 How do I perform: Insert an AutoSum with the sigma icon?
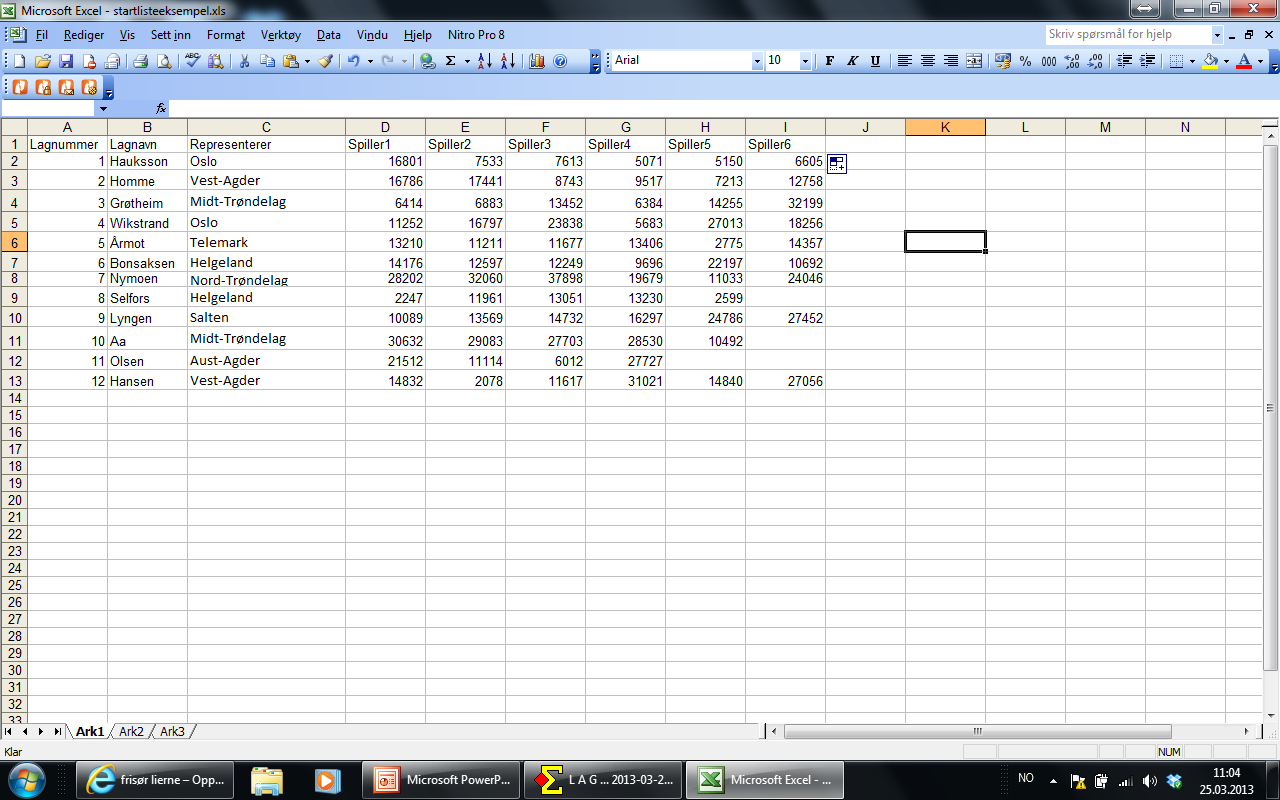coord(451,61)
